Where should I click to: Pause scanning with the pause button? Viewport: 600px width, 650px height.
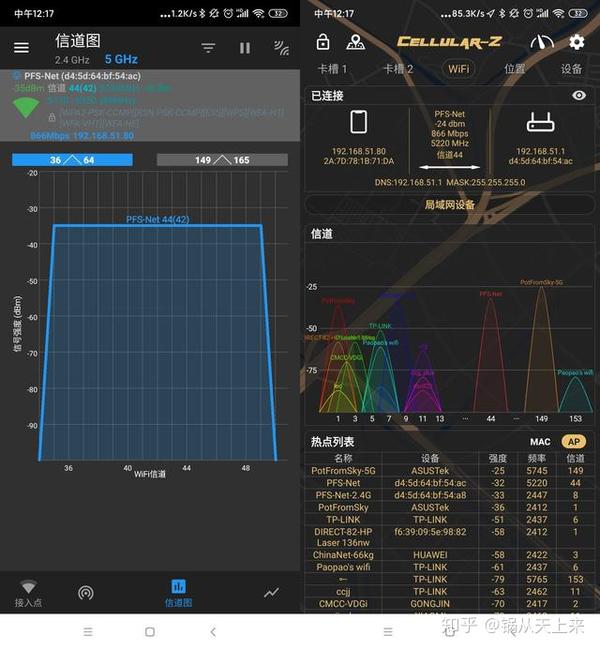tap(245, 48)
